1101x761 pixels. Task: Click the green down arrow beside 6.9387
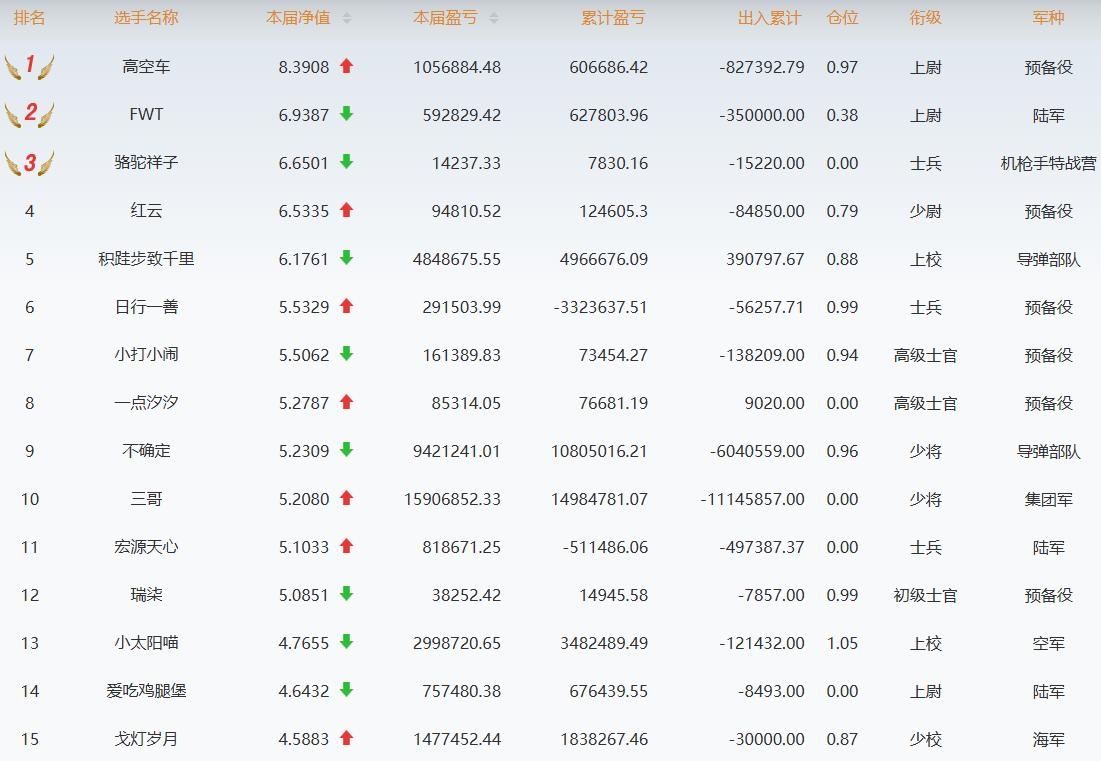[x=346, y=114]
